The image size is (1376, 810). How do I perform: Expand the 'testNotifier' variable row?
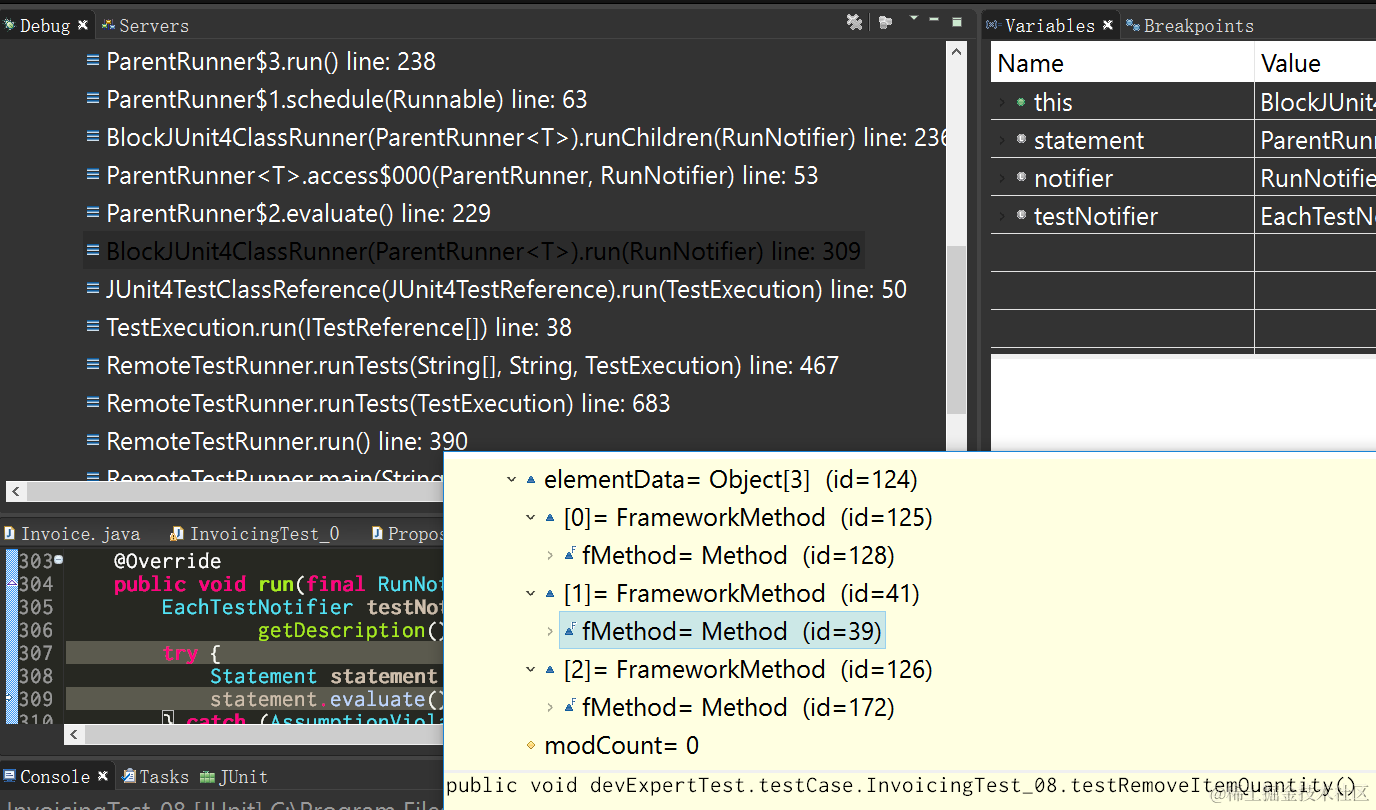pyautogui.click(x=1002, y=216)
